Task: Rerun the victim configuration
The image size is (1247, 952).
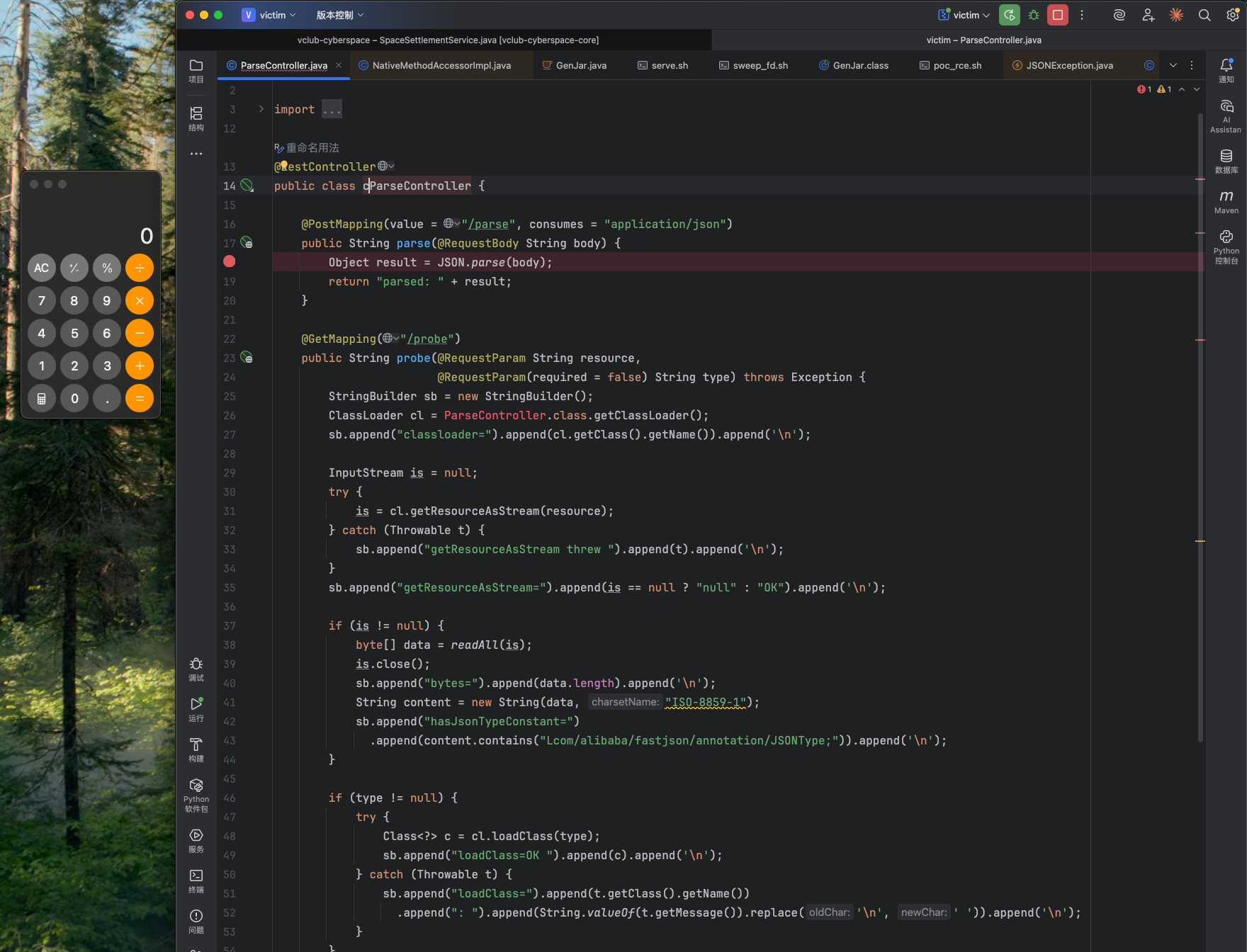Action: coord(1010,15)
